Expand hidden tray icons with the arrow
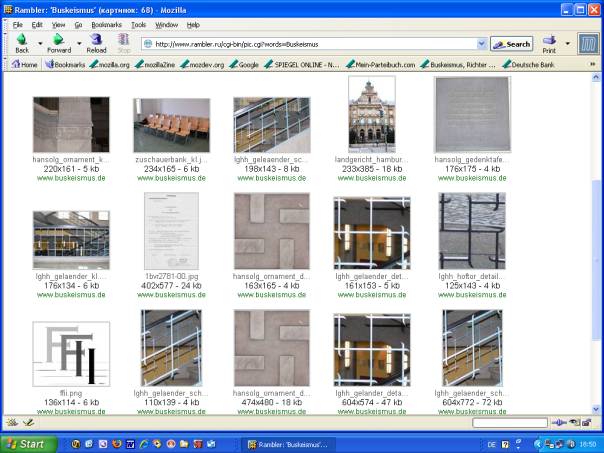Viewport: 604px width, 453px height. coord(537,445)
